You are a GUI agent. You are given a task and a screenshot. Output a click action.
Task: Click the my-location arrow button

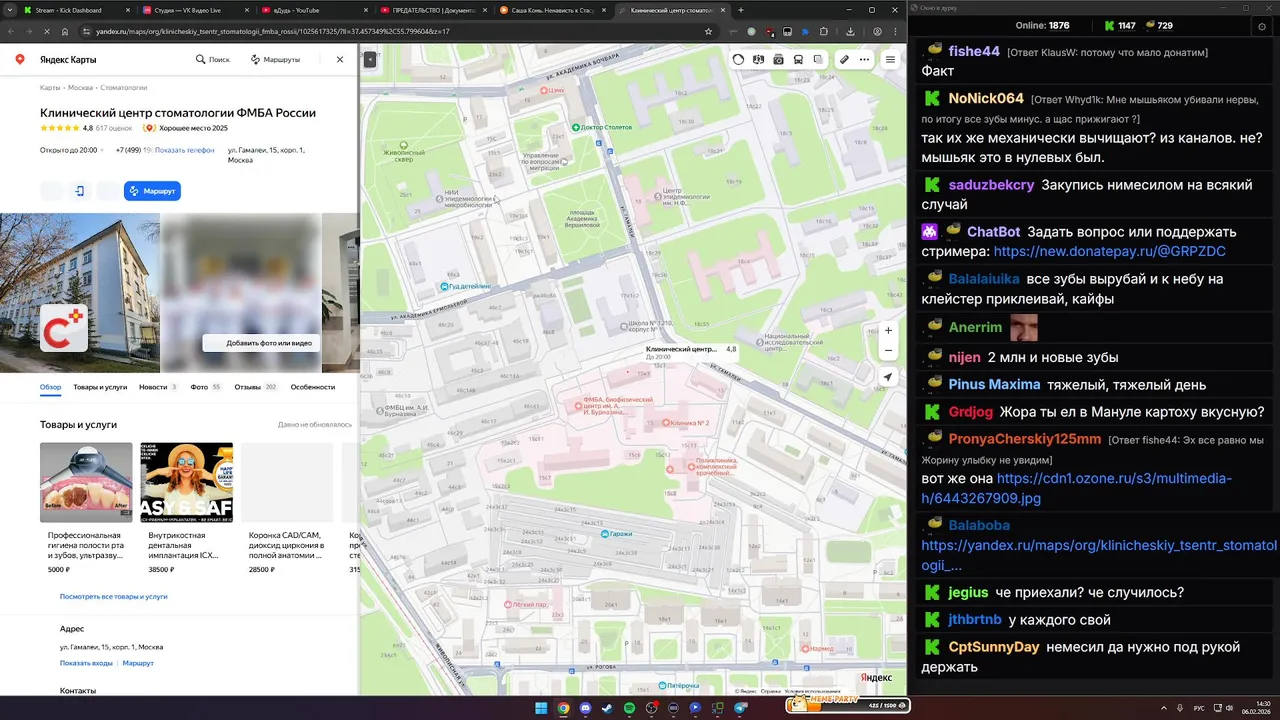coord(888,377)
